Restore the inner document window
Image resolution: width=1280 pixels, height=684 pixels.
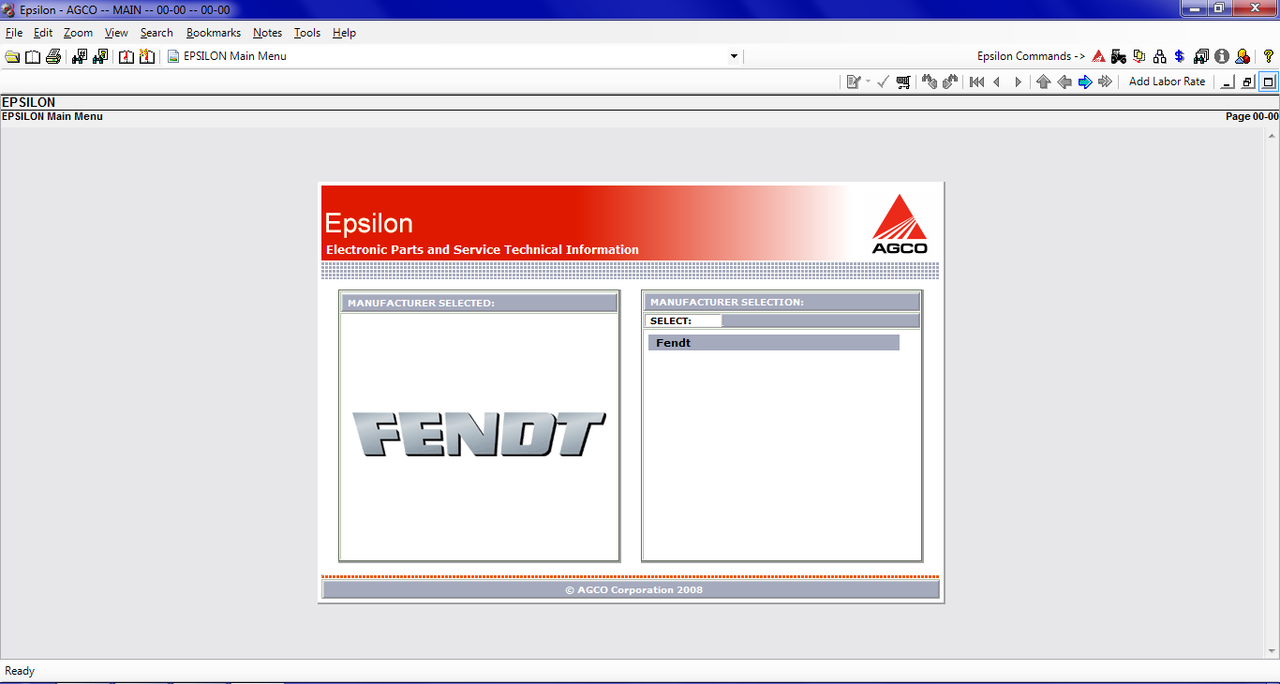[x=1248, y=82]
